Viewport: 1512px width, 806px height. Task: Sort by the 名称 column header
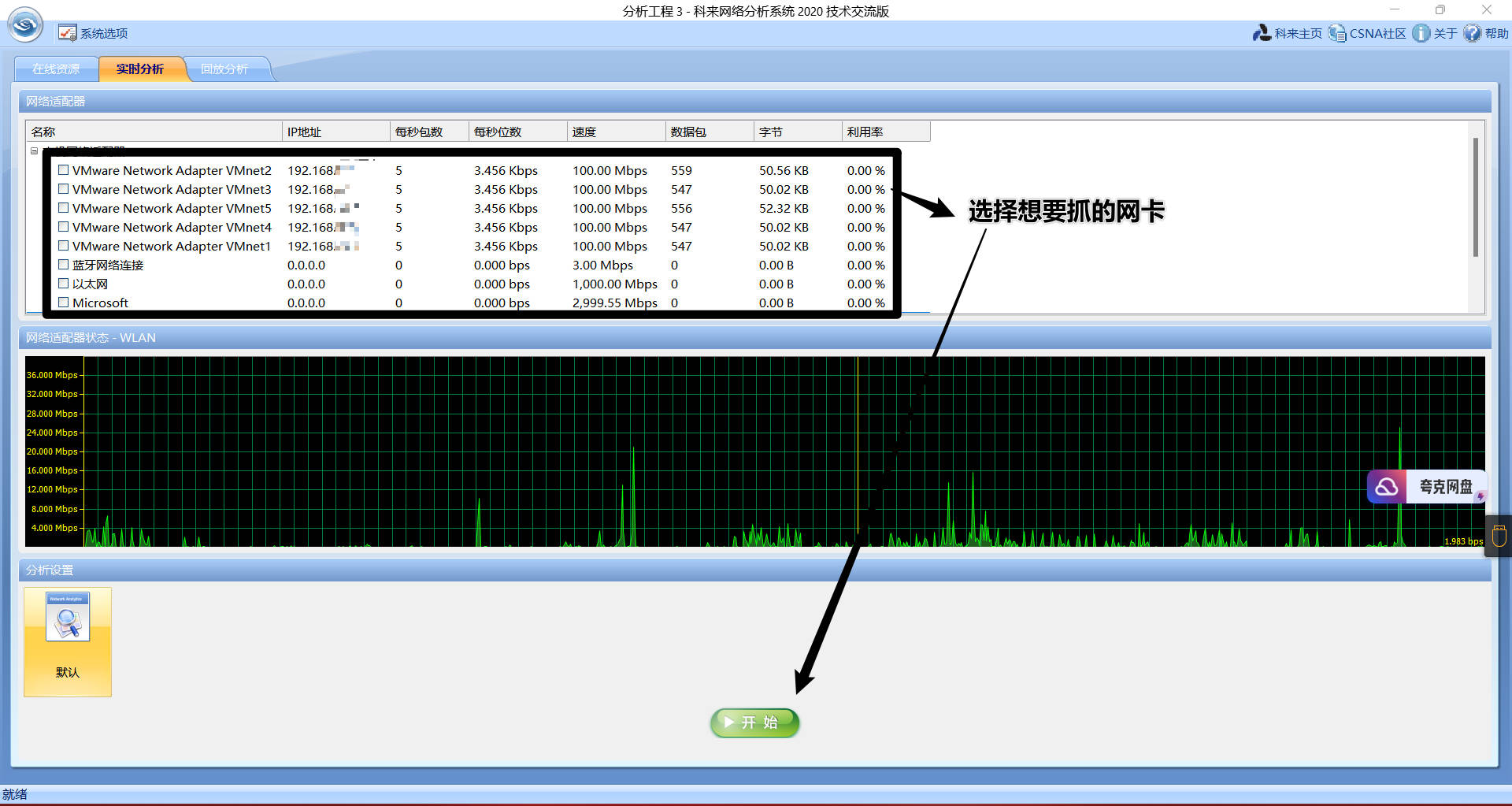click(x=154, y=132)
